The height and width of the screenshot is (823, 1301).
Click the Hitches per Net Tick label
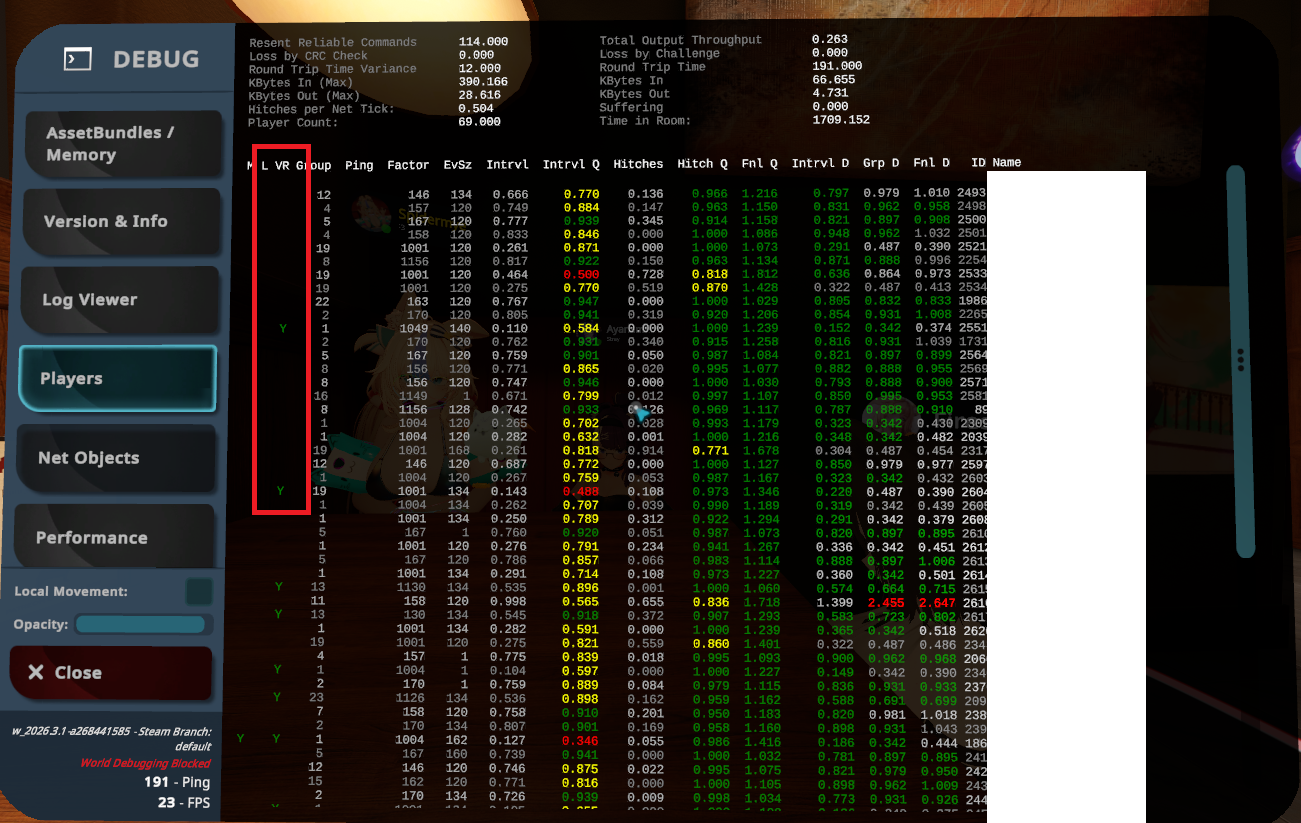coord(321,109)
